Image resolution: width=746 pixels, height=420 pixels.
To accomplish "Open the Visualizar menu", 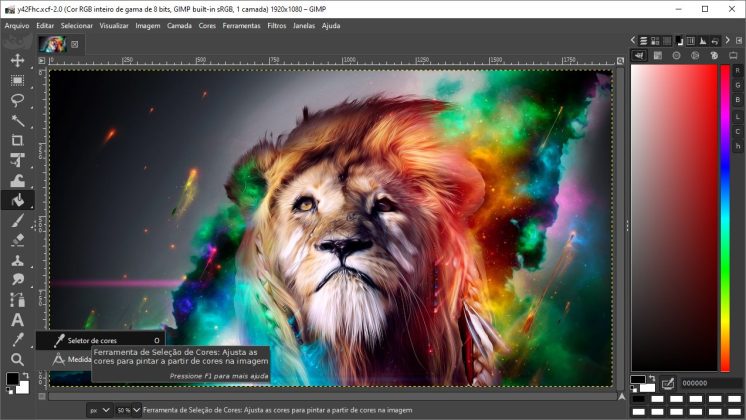I will pyautogui.click(x=114, y=26).
